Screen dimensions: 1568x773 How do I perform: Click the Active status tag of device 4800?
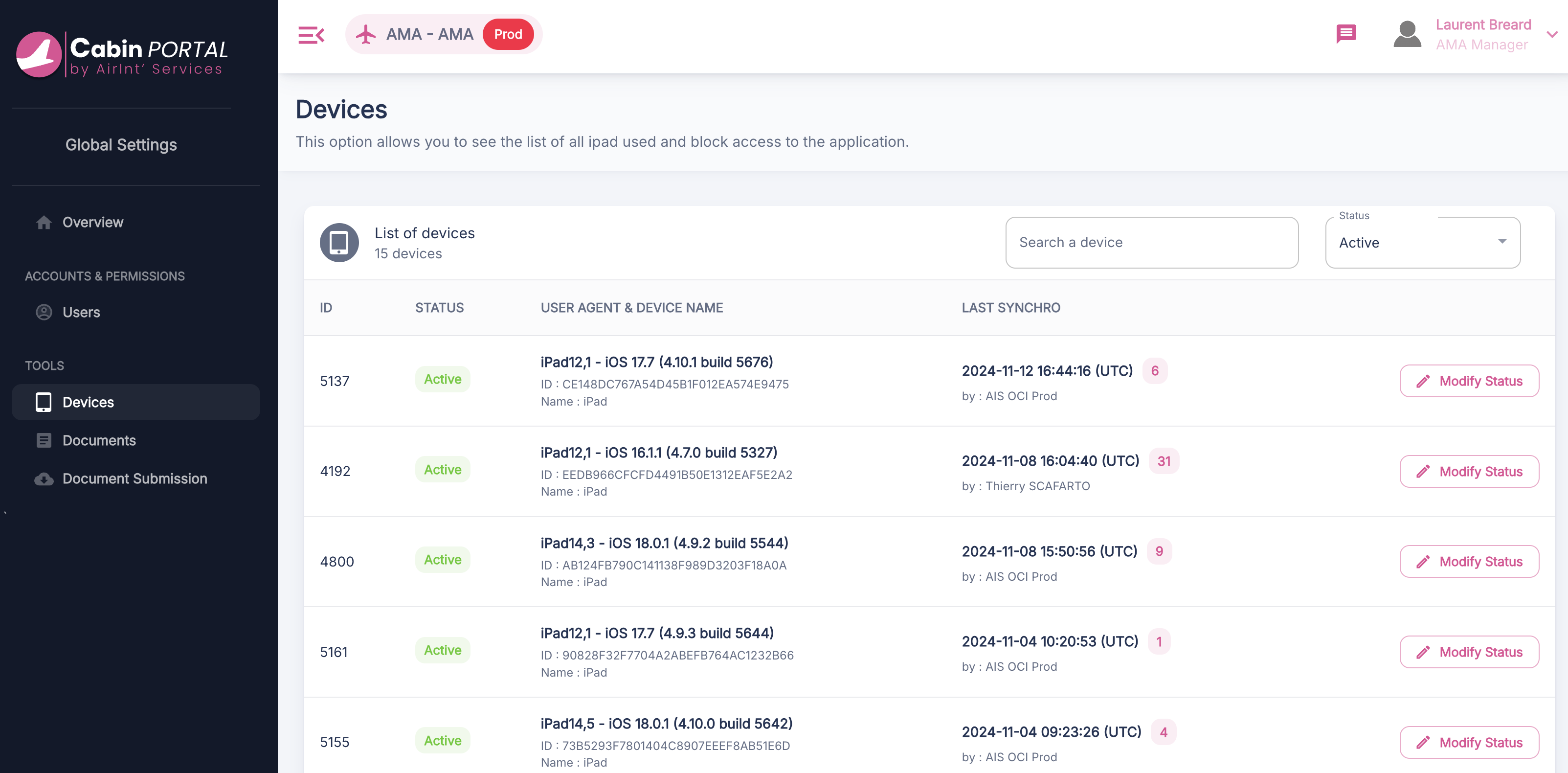tap(443, 559)
